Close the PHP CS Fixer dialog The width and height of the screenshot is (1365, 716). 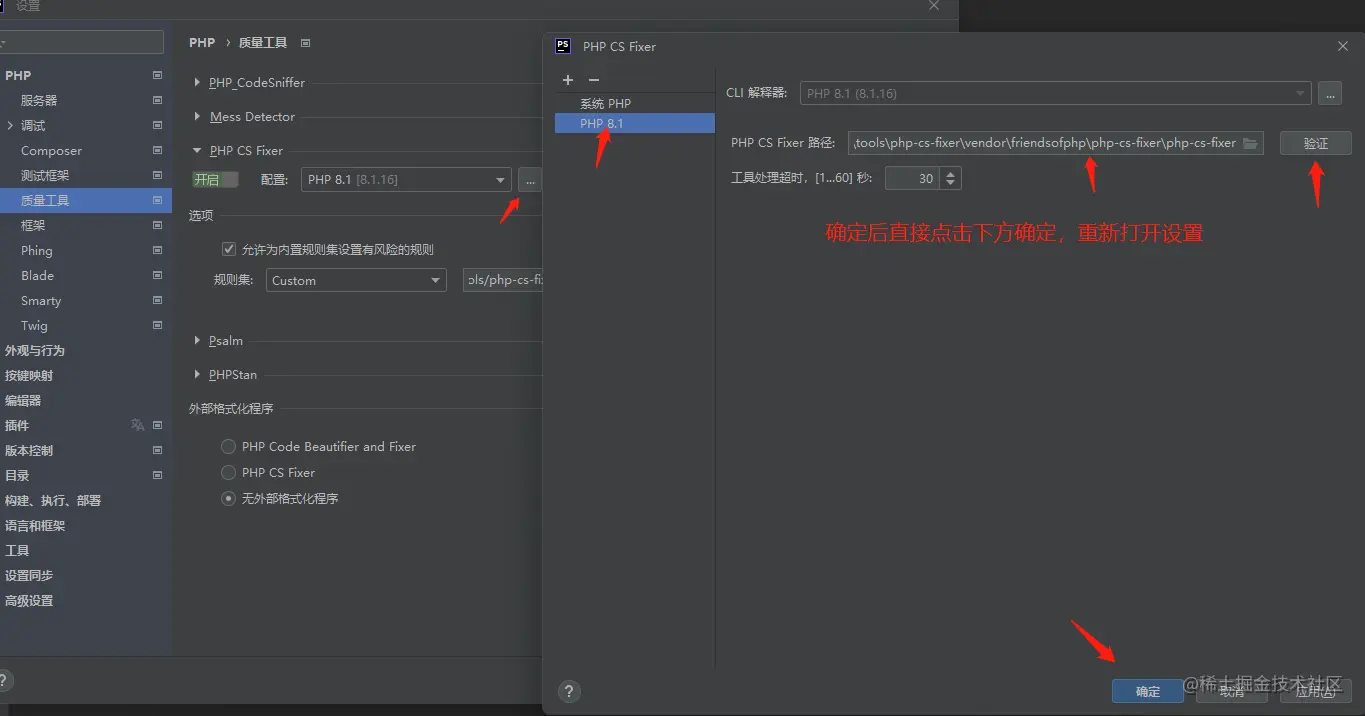(x=1342, y=46)
